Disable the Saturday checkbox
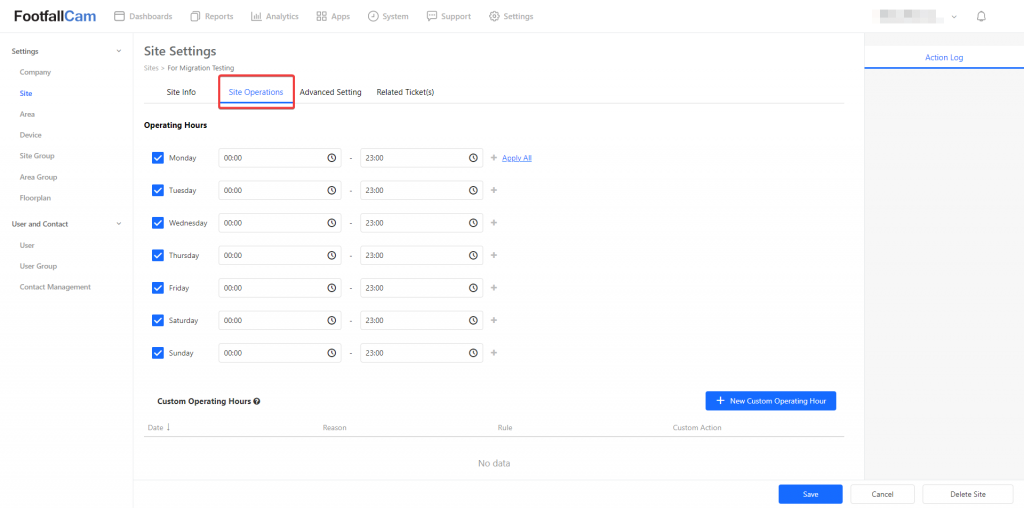 tap(158, 320)
